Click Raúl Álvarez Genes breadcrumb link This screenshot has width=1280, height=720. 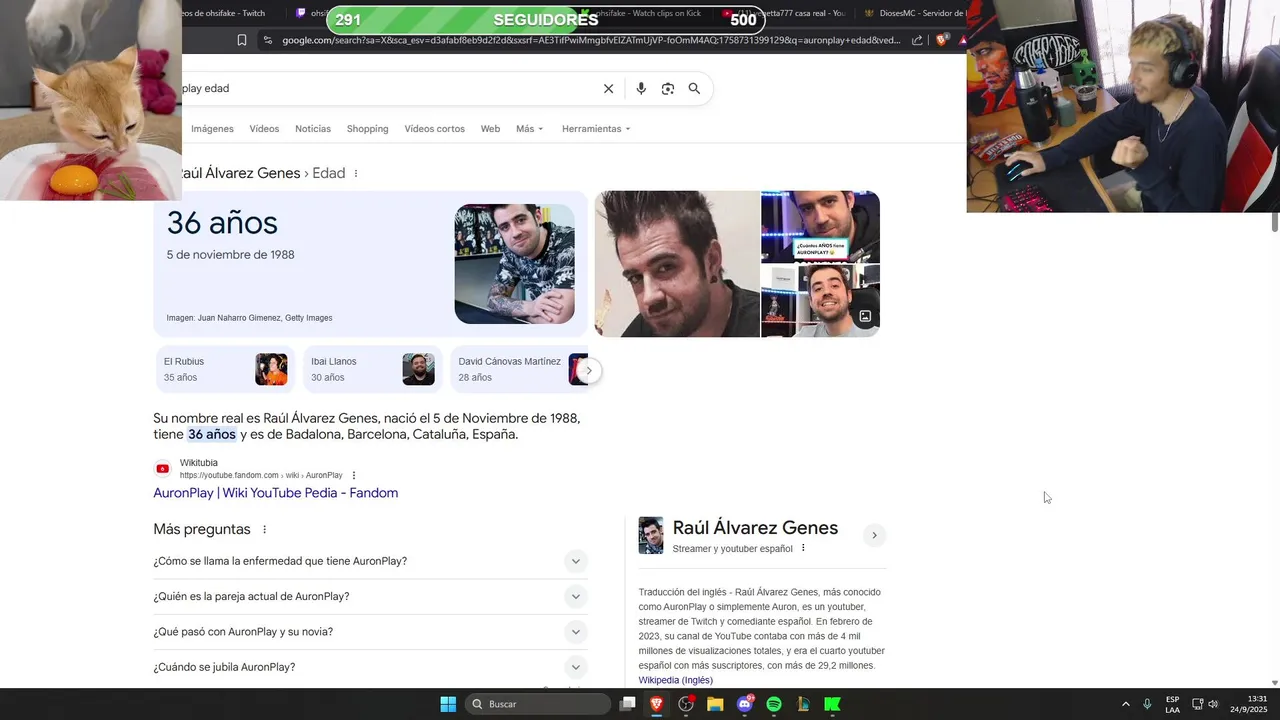tap(240, 173)
